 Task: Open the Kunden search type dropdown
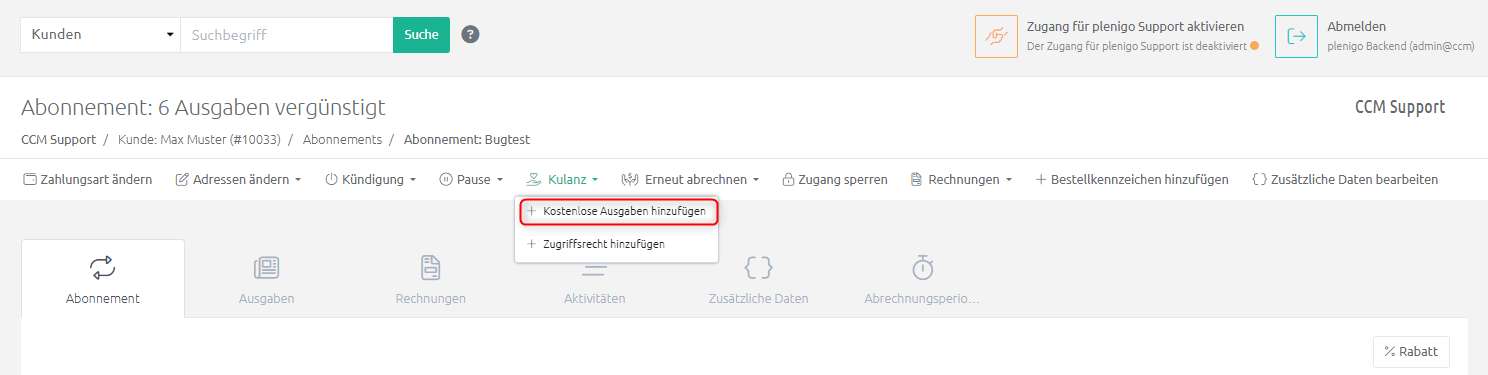point(100,34)
